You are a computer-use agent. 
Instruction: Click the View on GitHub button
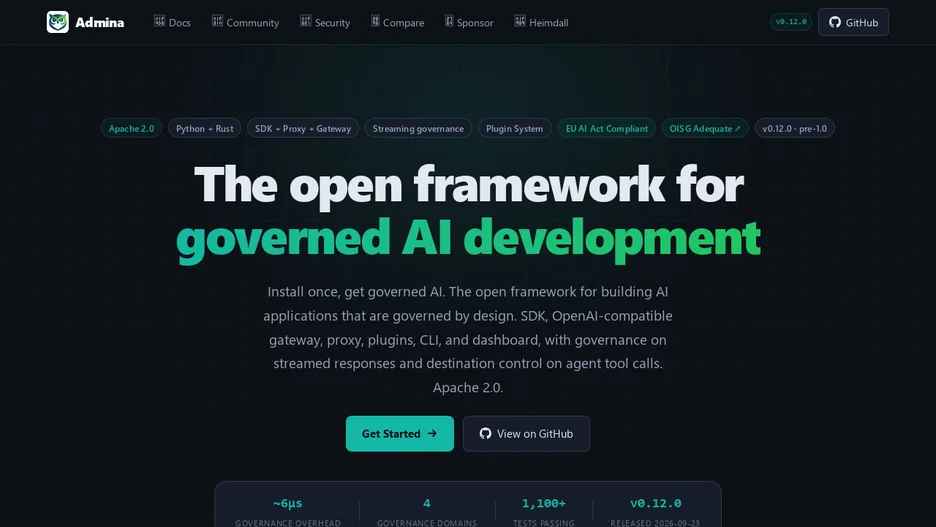pyautogui.click(x=526, y=434)
